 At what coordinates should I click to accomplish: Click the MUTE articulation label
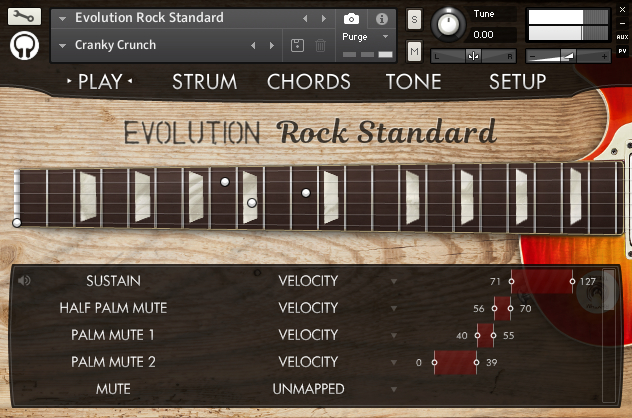pos(113,388)
